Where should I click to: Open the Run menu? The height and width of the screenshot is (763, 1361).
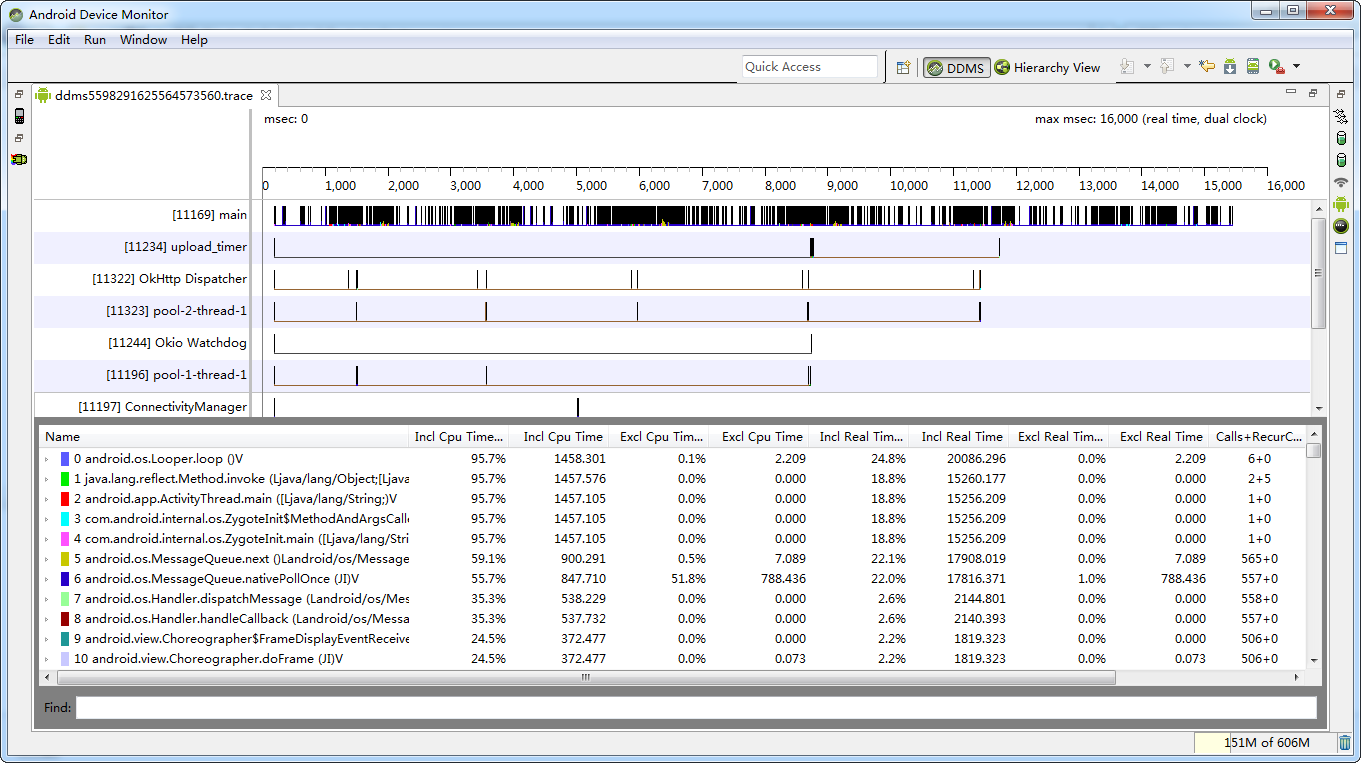[x=95, y=40]
